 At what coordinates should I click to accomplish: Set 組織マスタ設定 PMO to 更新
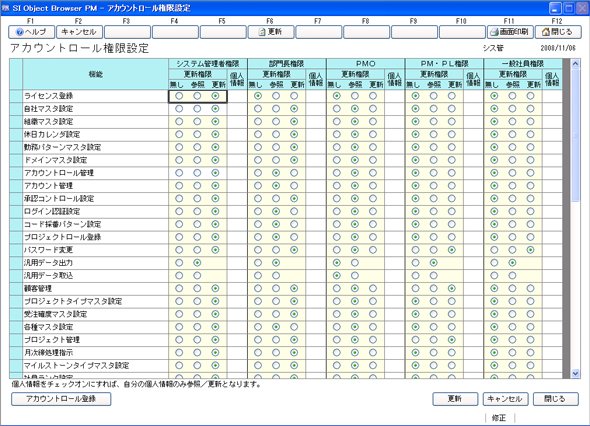373,122
